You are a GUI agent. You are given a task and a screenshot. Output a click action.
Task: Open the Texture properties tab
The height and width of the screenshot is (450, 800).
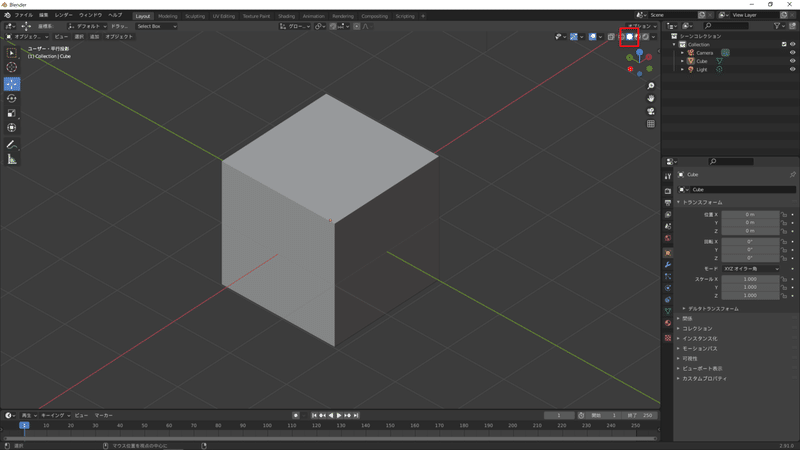point(668,338)
